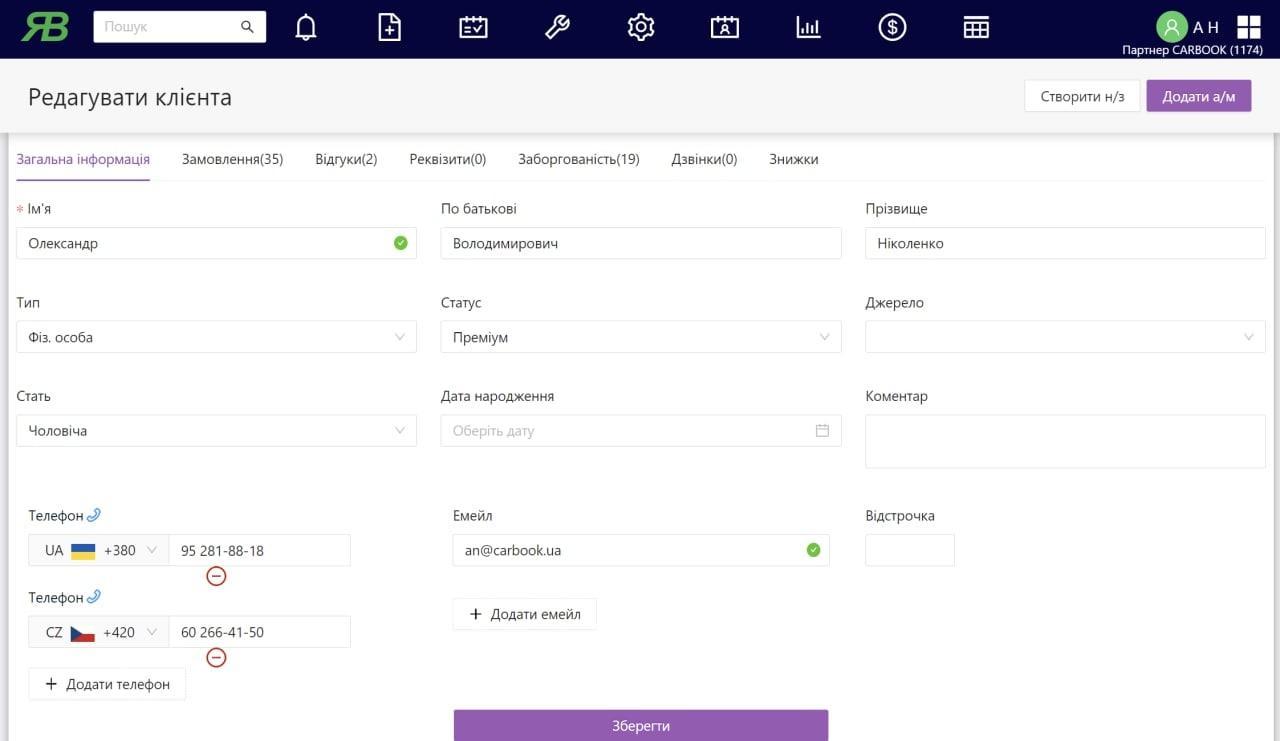Open the settings gear icon

tap(640, 27)
